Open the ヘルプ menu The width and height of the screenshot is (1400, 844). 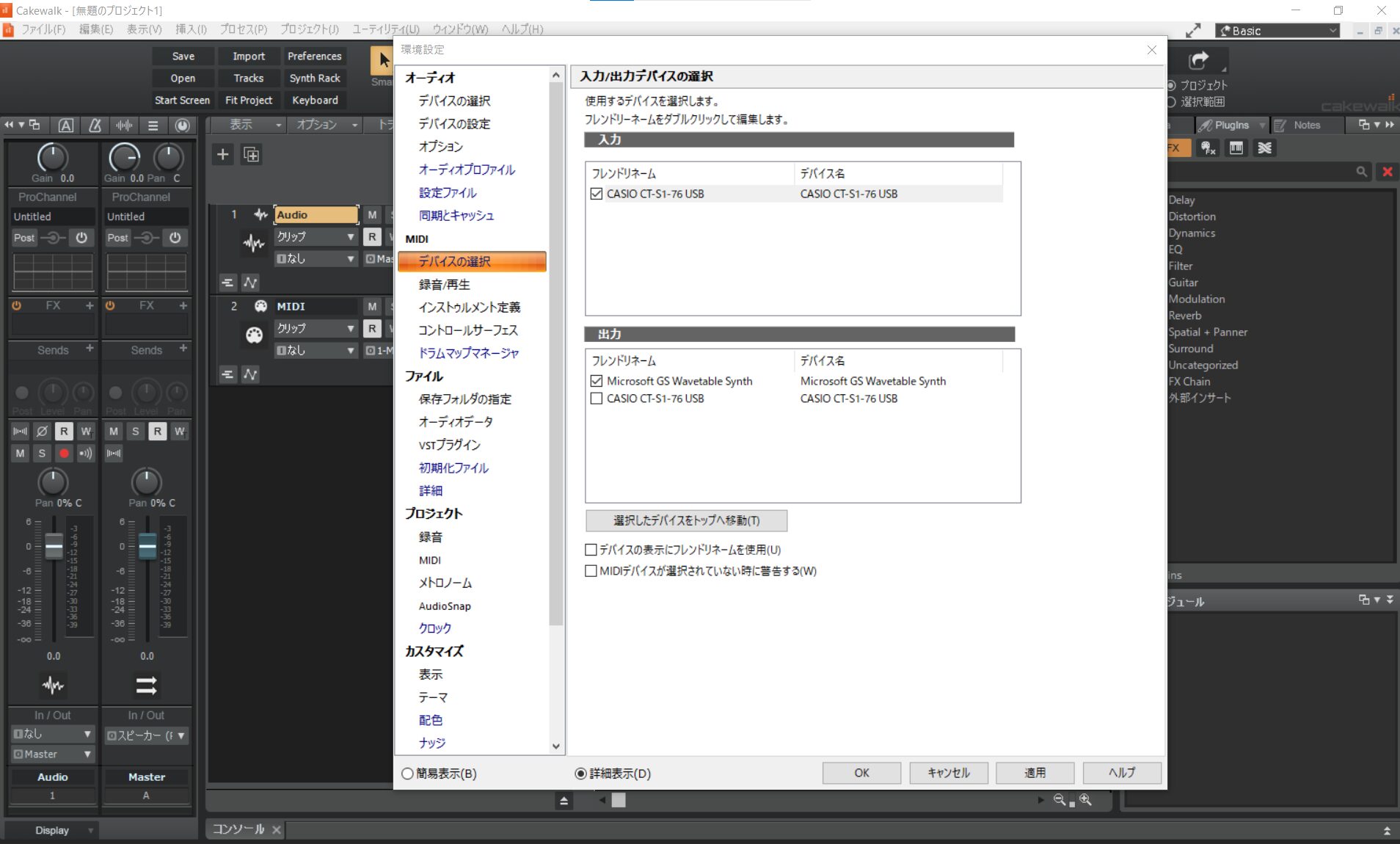coord(522,29)
